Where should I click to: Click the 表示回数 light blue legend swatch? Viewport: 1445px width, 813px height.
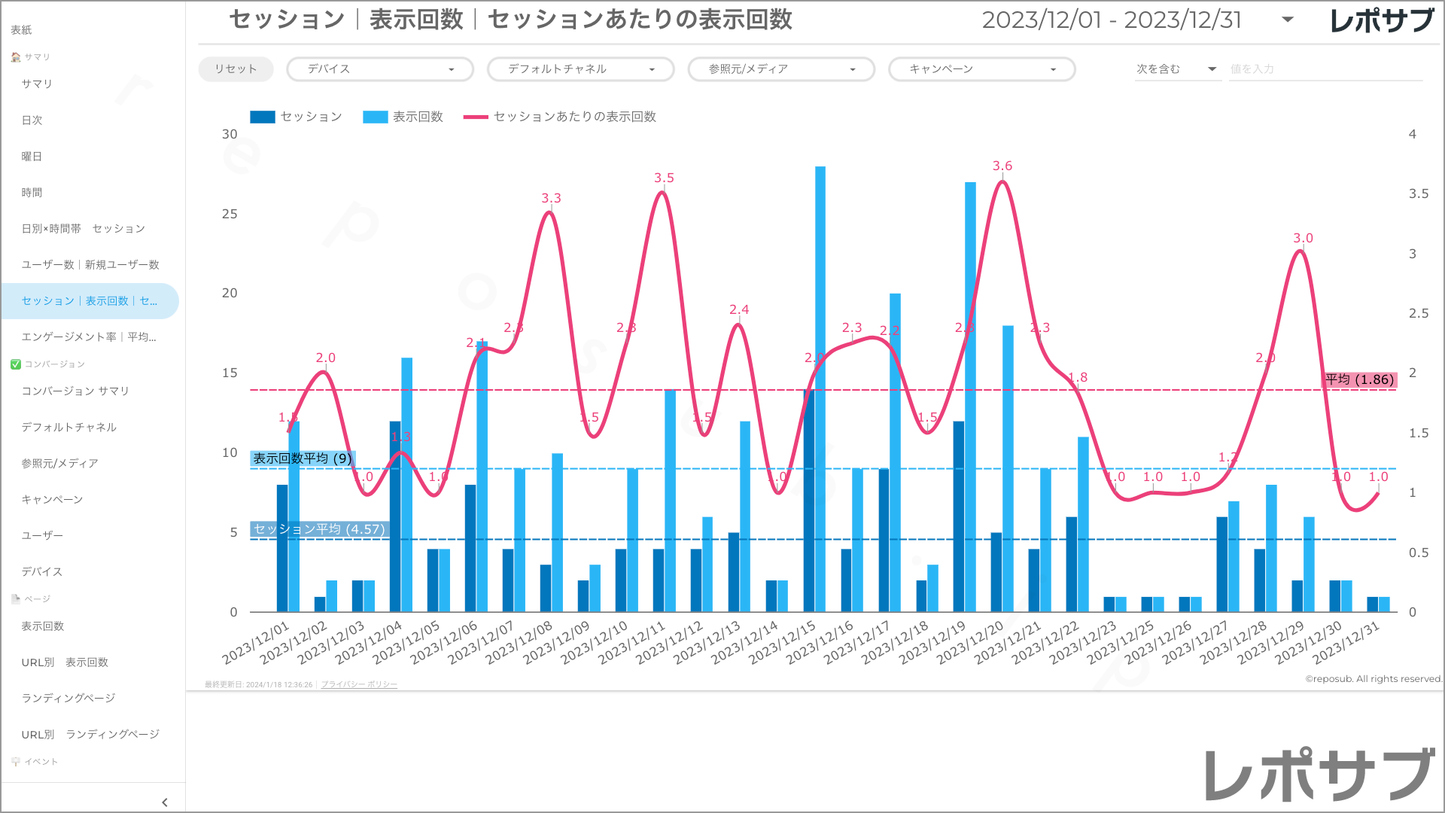[x=375, y=117]
